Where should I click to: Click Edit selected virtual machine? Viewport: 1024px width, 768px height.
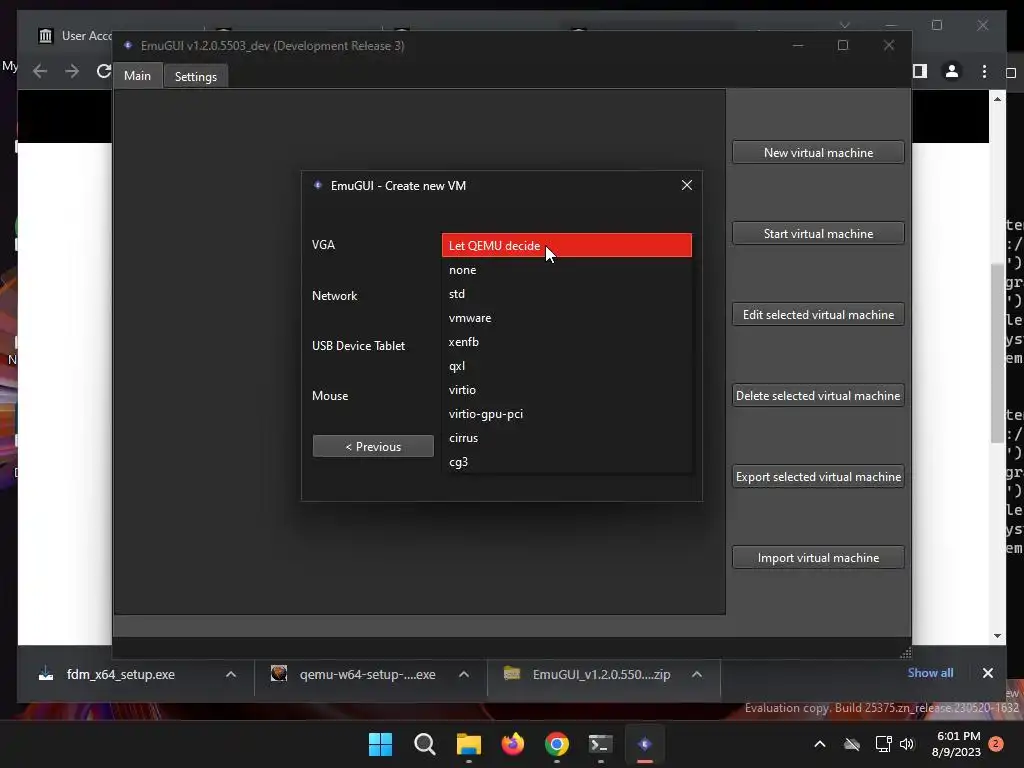(x=818, y=314)
